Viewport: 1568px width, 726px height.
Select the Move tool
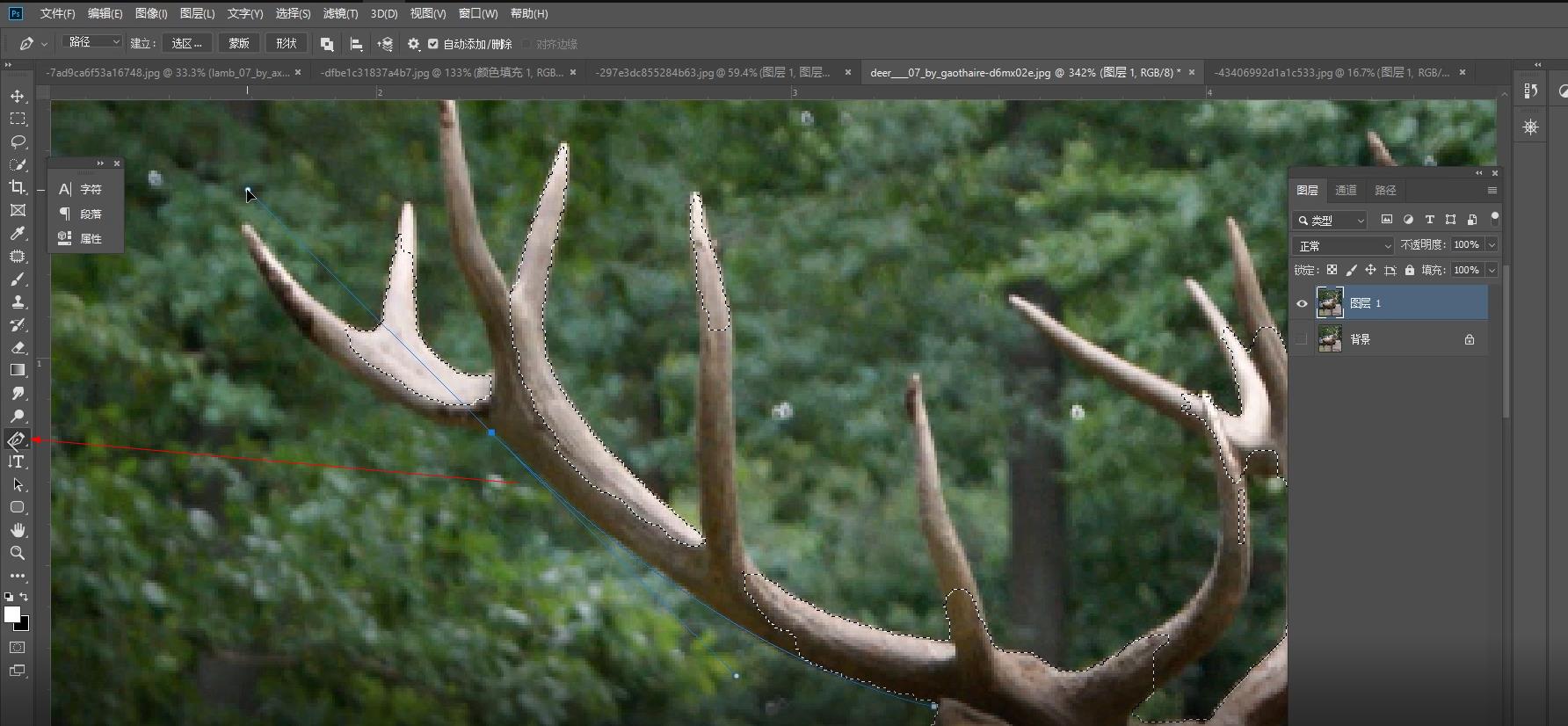[18, 96]
